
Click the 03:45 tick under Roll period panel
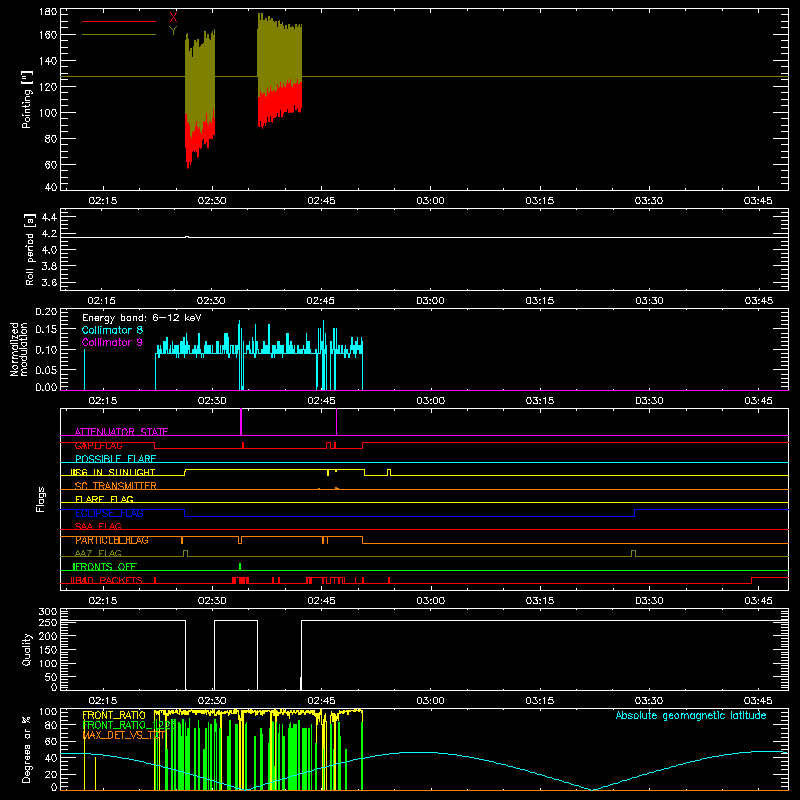click(758, 301)
